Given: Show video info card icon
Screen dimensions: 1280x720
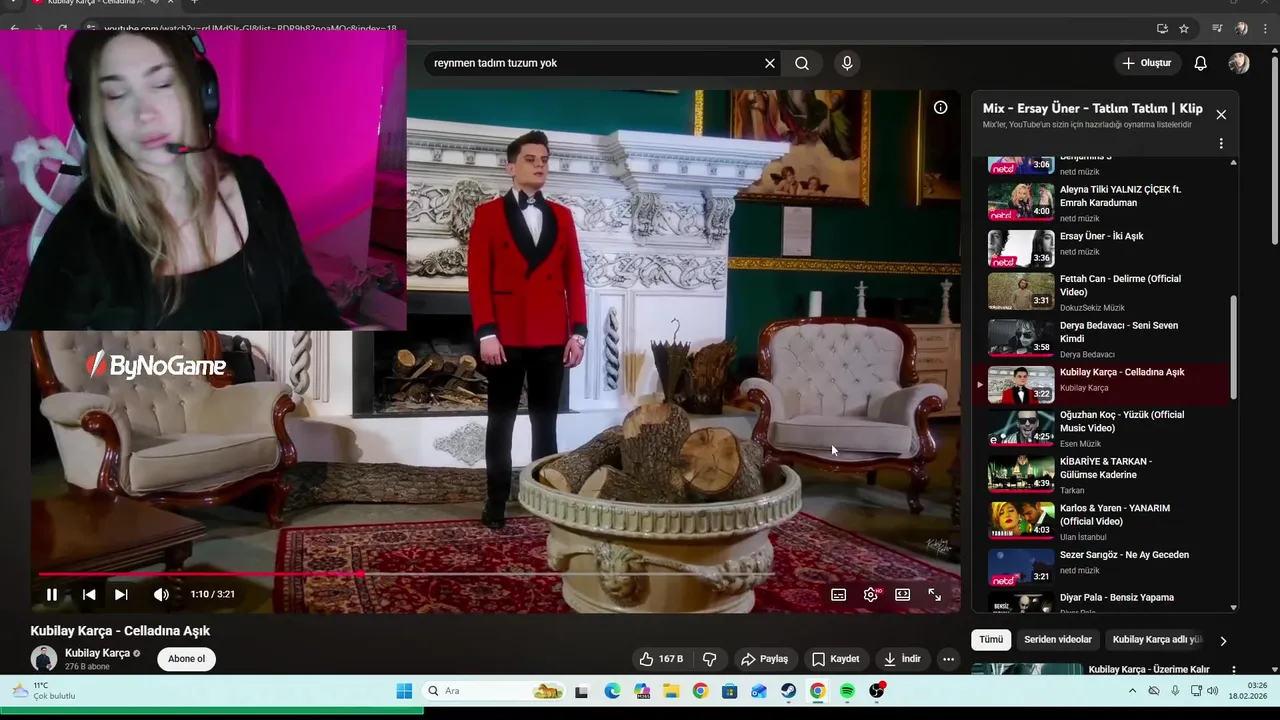Looking at the screenshot, I should pyautogui.click(x=940, y=107).
